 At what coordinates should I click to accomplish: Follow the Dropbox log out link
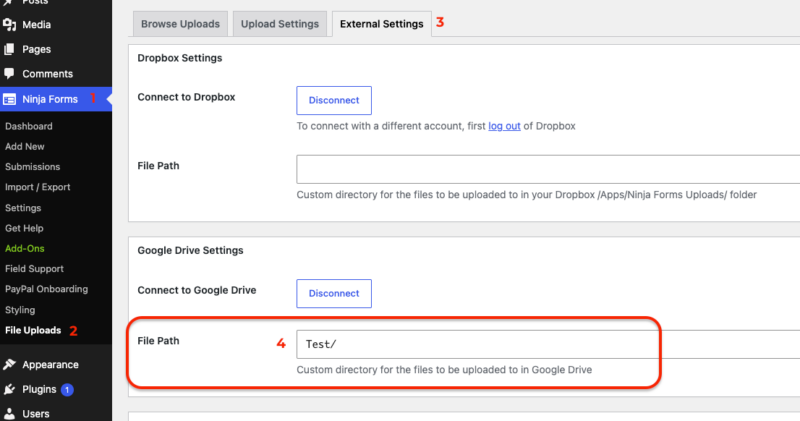[504, 126]
